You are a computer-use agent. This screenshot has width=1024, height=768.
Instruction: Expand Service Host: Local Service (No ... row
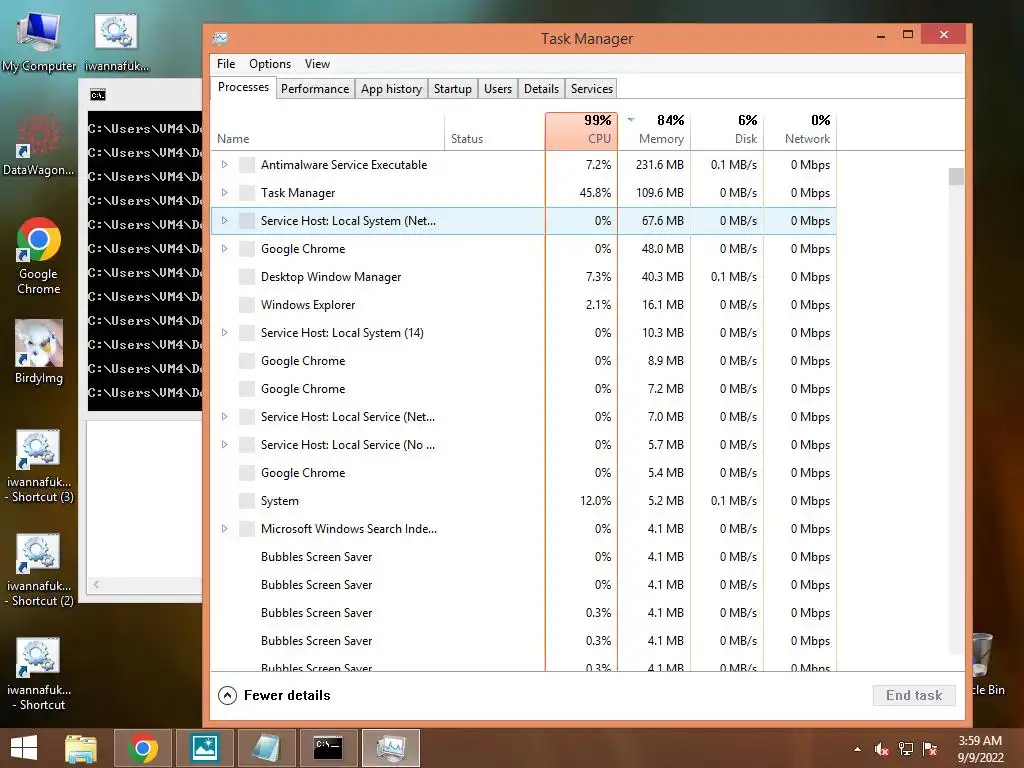click(225, 445)
